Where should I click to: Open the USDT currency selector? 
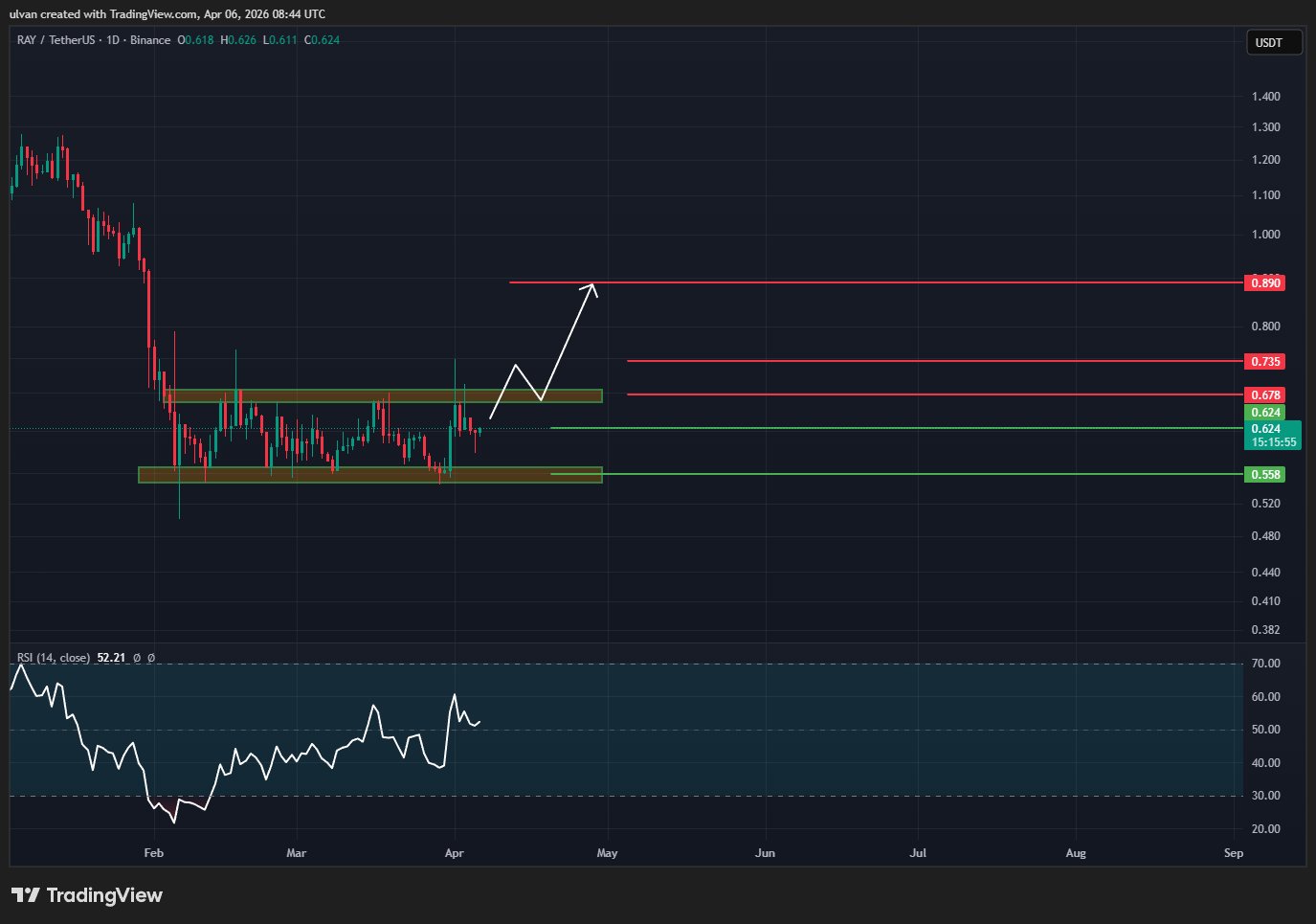1272,43
